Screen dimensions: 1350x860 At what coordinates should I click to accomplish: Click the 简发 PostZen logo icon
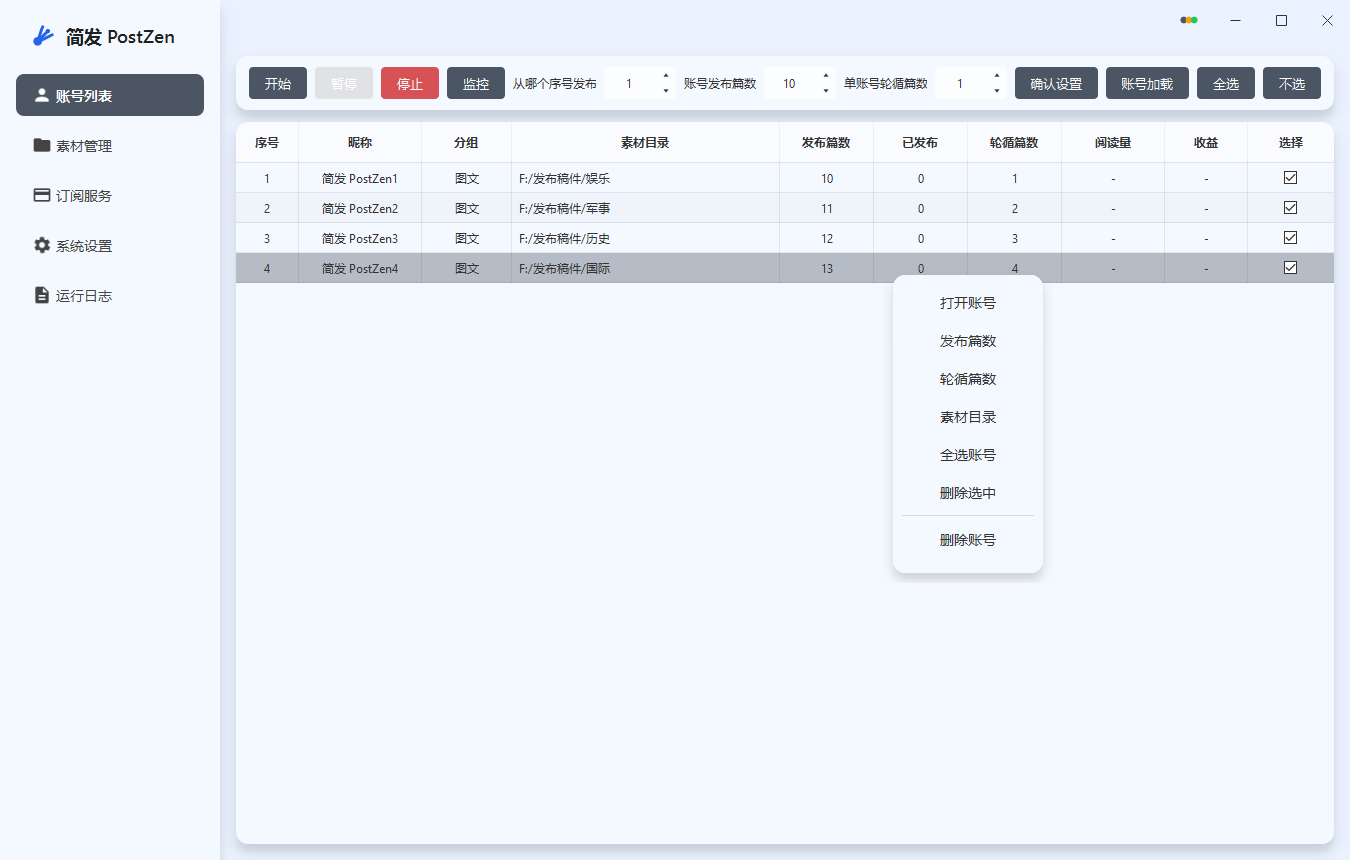41,35
